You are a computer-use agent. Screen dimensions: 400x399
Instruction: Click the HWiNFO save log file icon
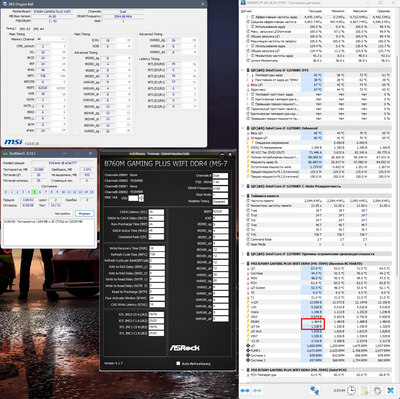[365, 390]
